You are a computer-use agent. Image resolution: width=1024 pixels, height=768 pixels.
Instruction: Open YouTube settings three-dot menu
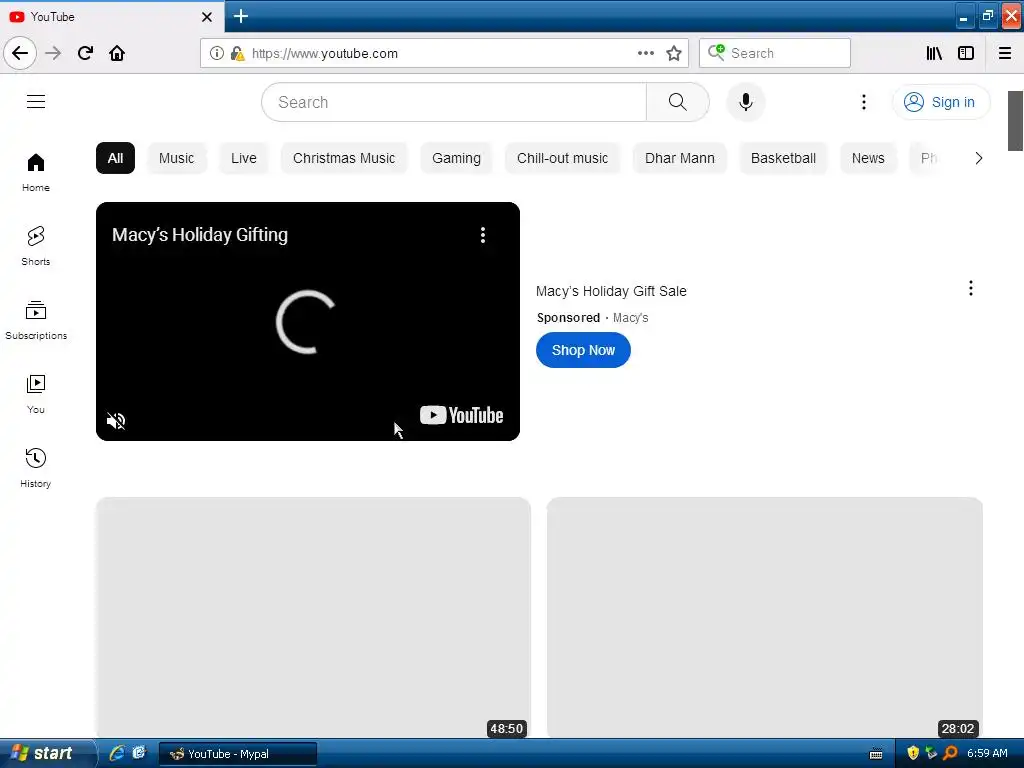[x=863, y=102]
